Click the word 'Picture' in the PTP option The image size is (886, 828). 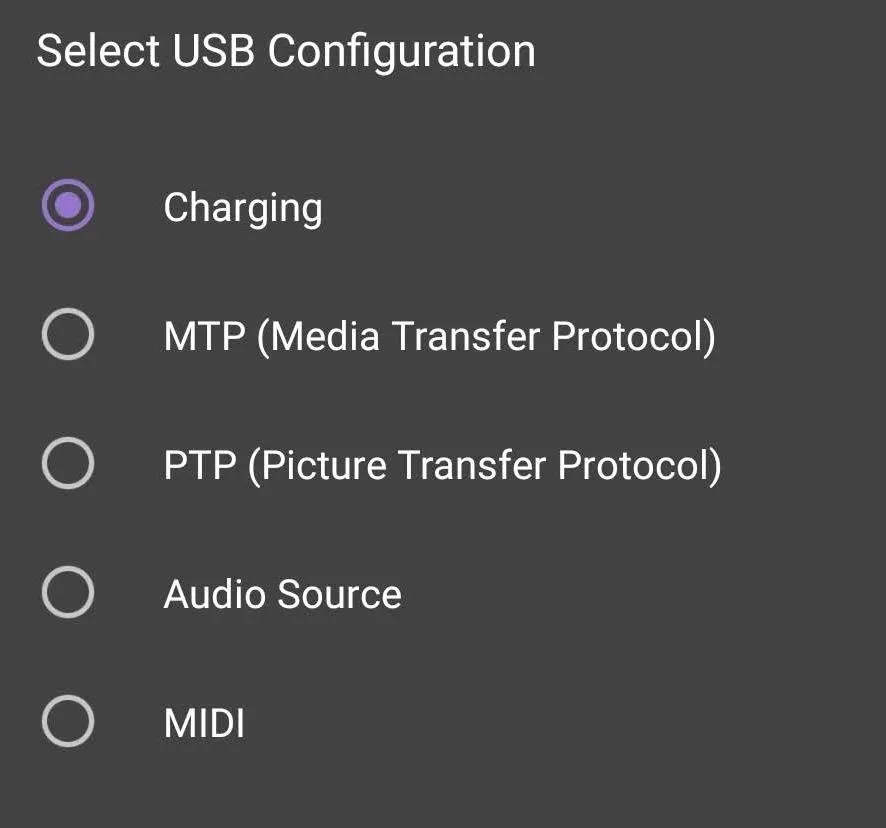tap(324, 466)
